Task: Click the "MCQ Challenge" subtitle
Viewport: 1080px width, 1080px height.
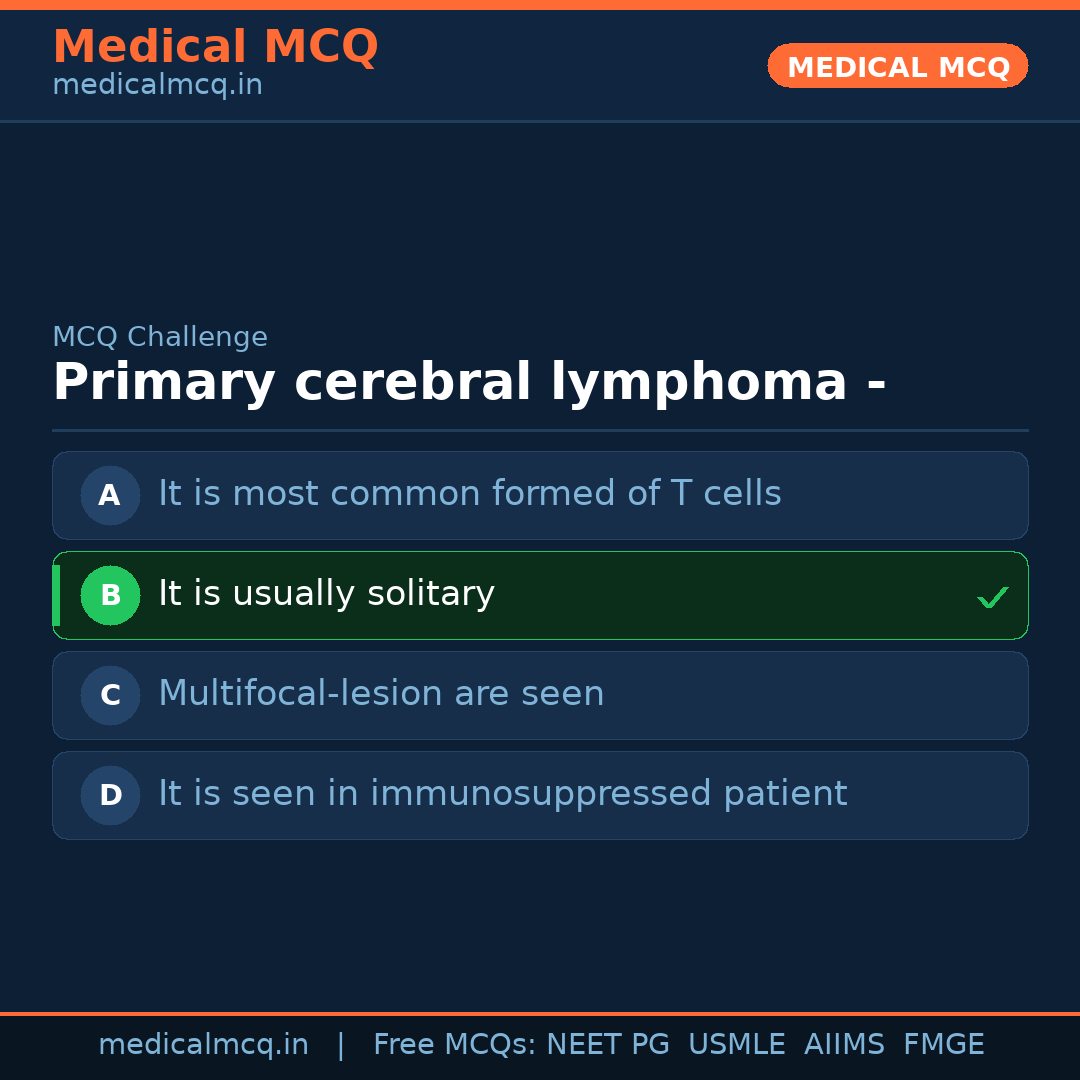Action: pos(160,337)
